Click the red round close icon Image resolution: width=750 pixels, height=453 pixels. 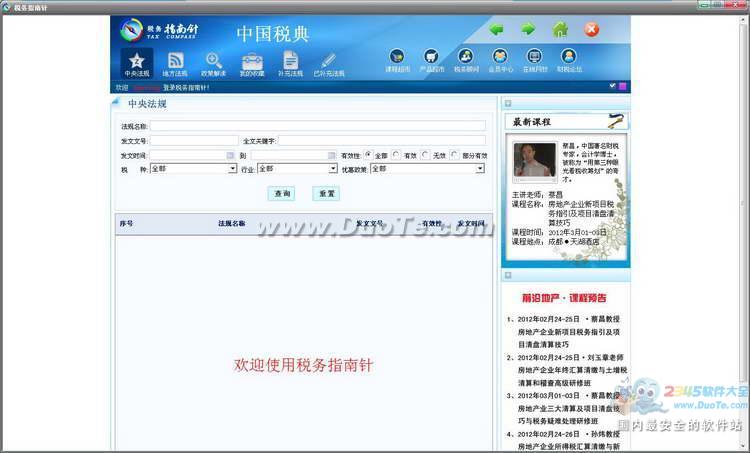592,30
